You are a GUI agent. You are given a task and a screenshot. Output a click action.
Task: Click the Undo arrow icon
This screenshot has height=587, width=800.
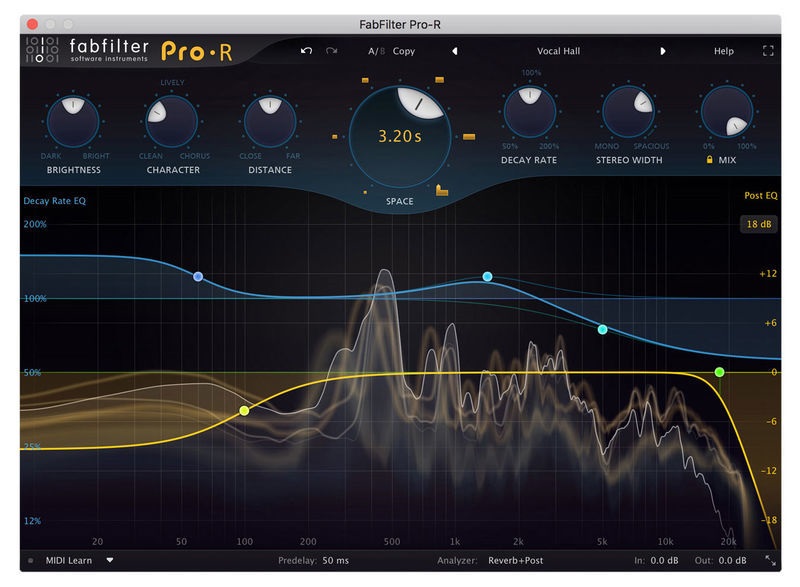click(x=306, y=50)
